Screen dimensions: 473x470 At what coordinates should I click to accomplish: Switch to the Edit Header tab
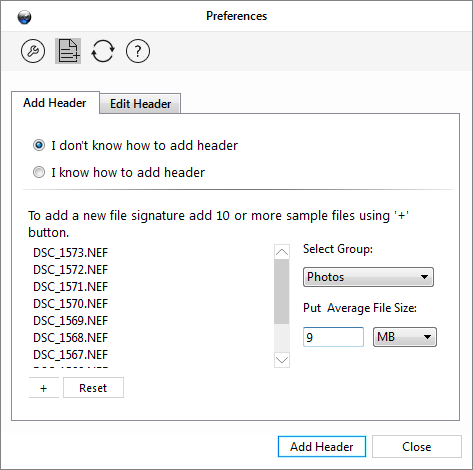point(140,104)
